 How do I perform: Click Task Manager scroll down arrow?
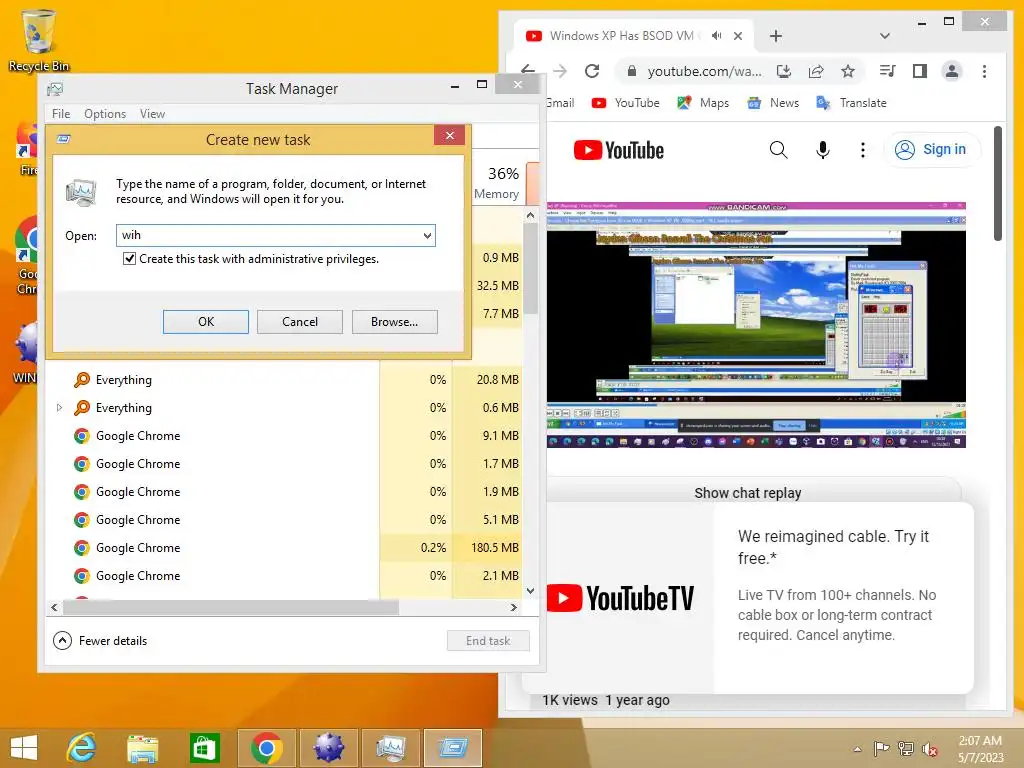point(530,590)
